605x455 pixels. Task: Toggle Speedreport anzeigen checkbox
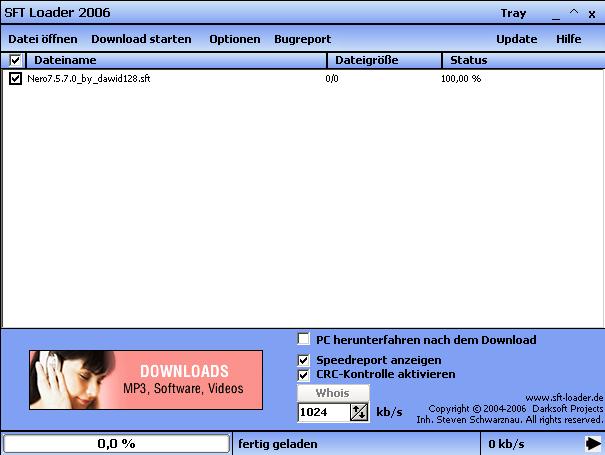[x=304, y=360]
